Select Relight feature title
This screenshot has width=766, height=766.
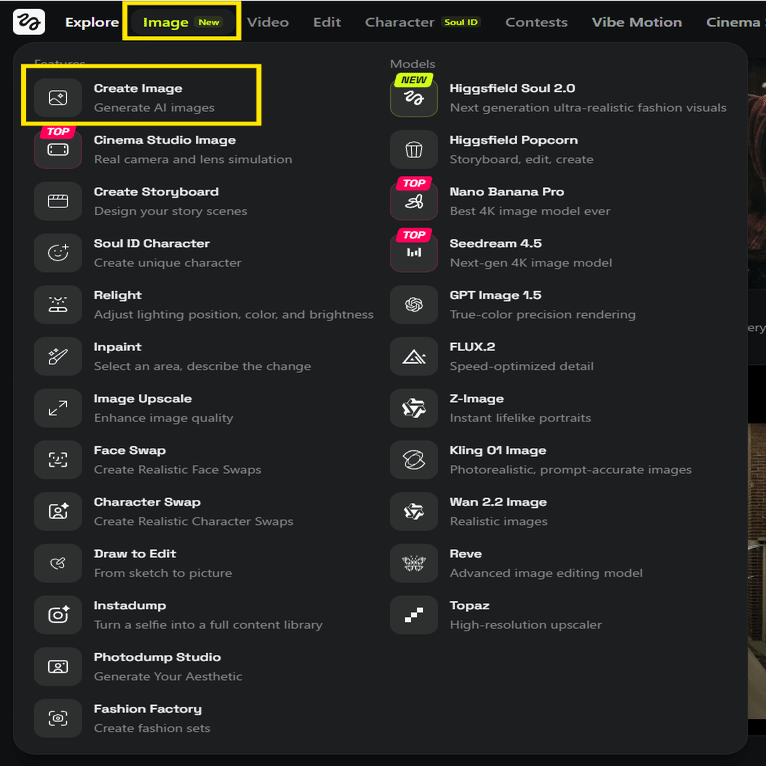[118, 296]
